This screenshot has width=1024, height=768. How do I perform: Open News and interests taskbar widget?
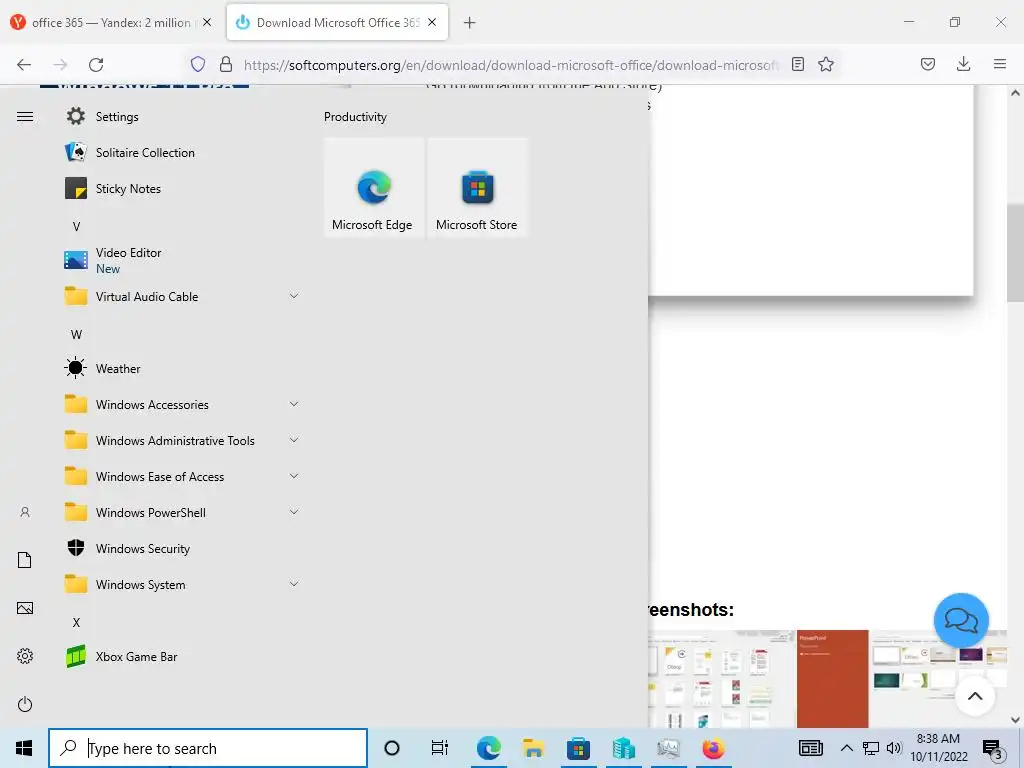point(810,748)
